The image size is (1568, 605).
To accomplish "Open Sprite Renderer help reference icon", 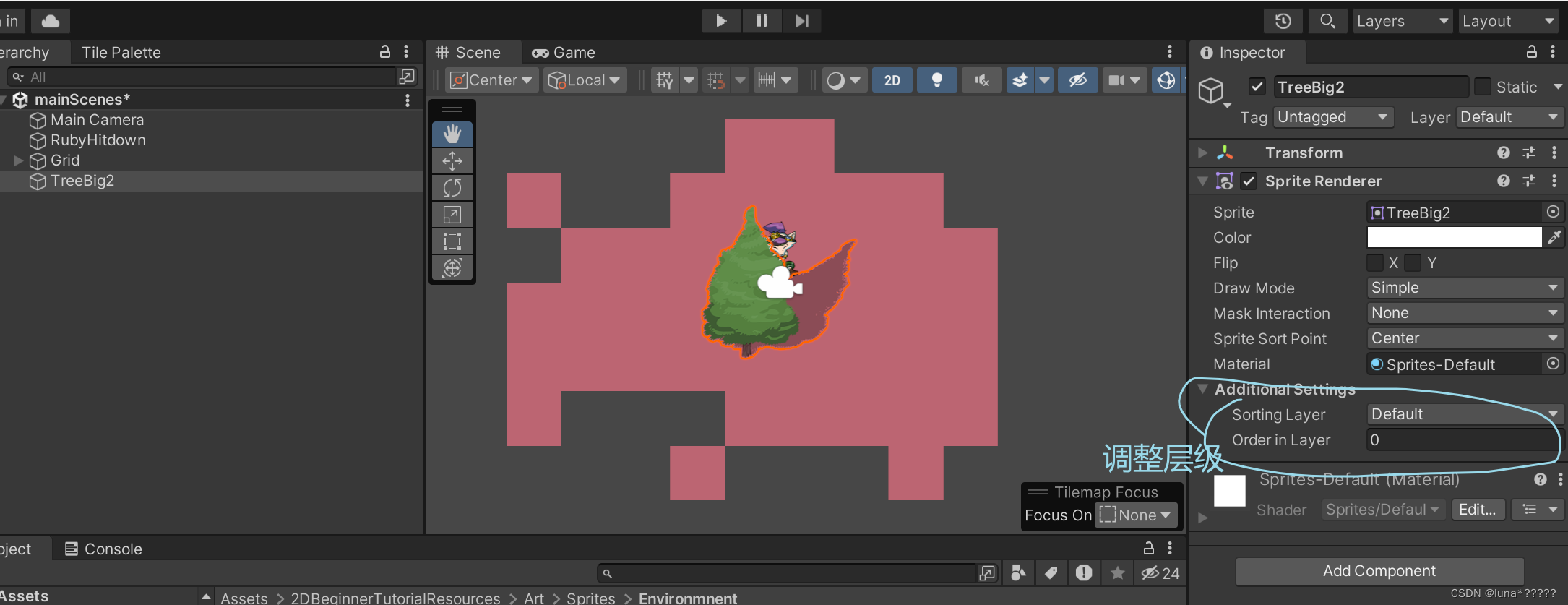I will point(1504,181).
